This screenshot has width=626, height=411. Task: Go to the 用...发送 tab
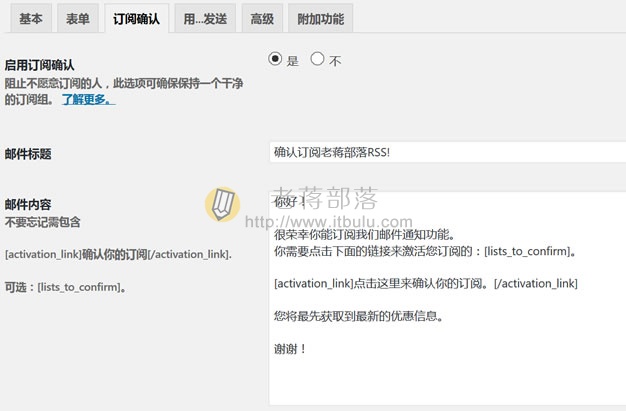click(x=205, y=18)
